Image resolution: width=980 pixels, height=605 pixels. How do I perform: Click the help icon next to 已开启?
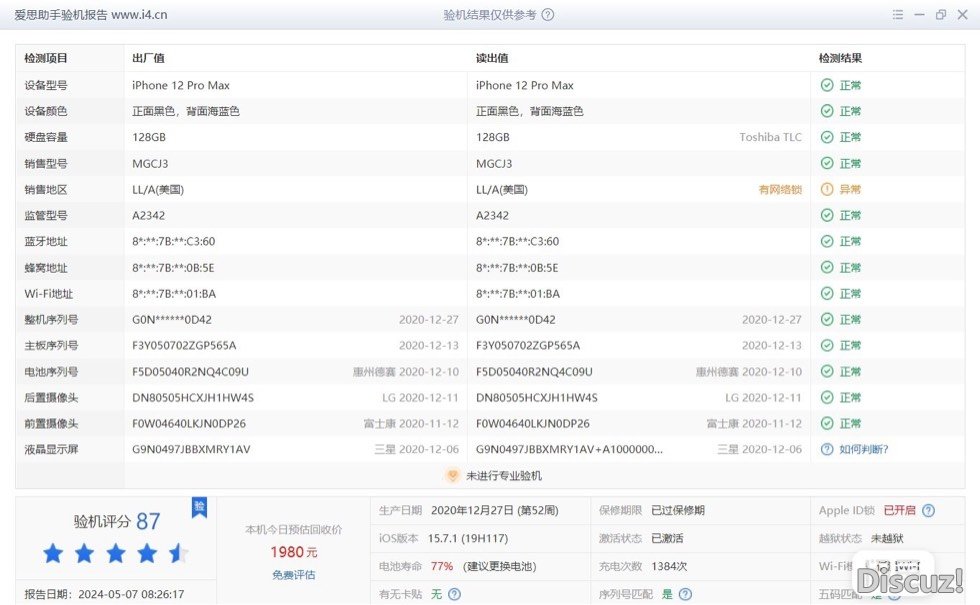pyautogui.click(x=929, y=511)
